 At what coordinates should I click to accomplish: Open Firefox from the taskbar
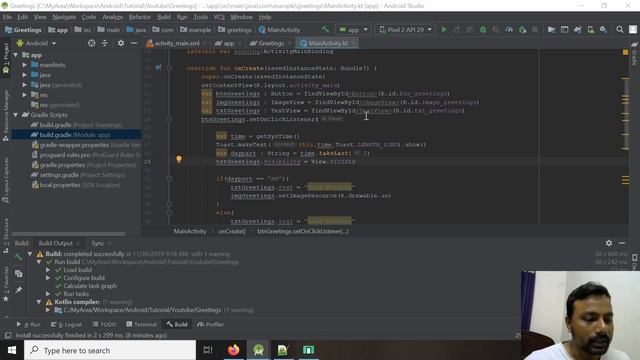tap(233, 350)
